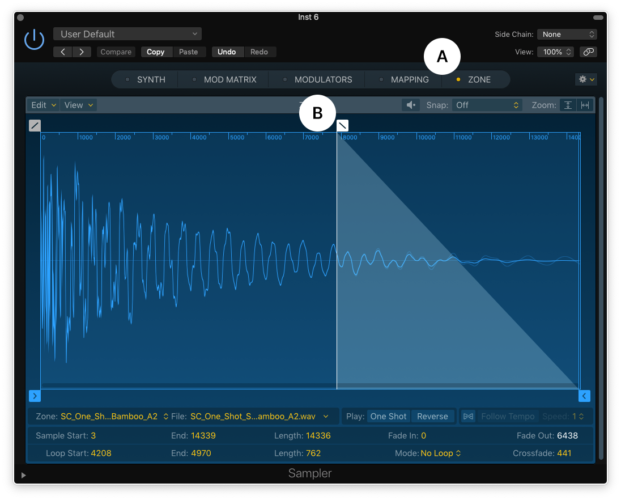The image size is (621, 500).
Task: Open the User Default preset dropdown
Action: 127,34
